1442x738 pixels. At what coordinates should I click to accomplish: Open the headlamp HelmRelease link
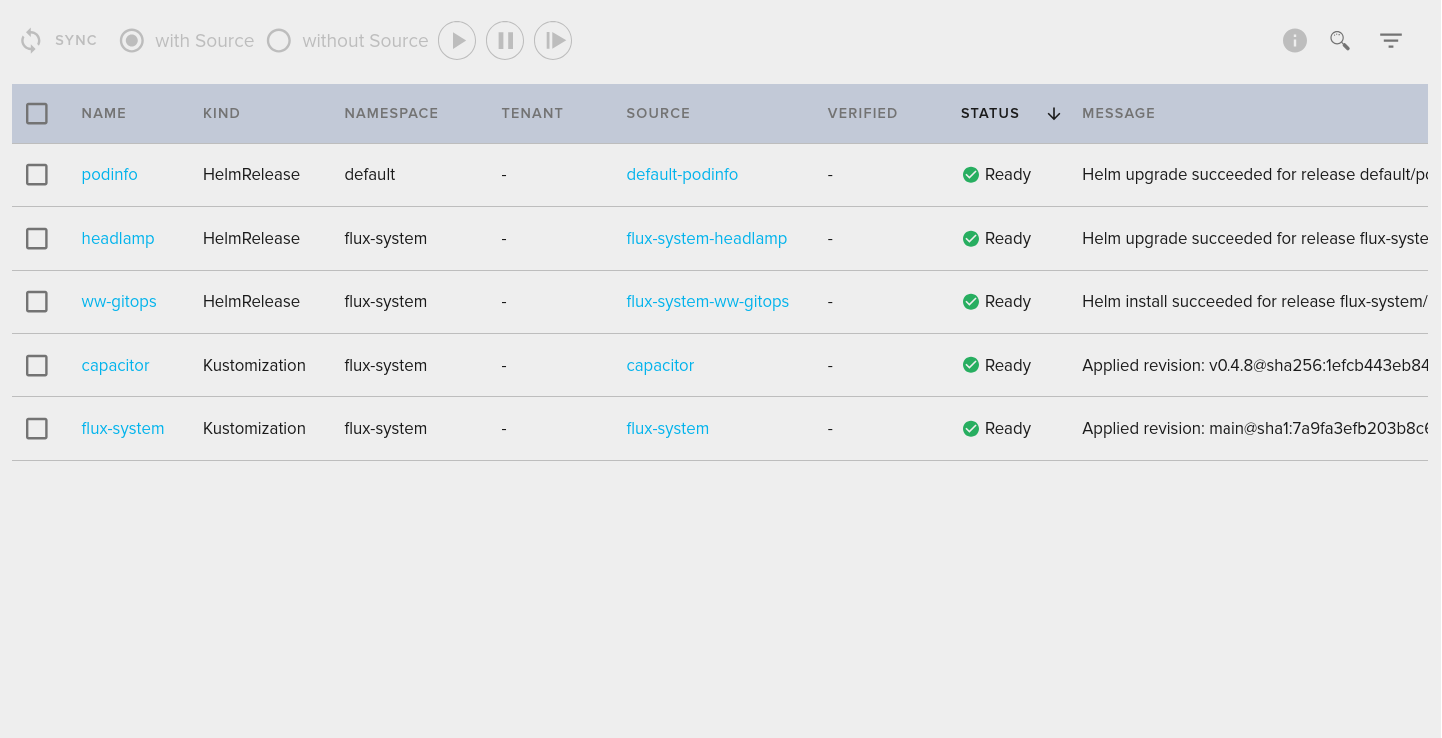[x=118, y=239]
